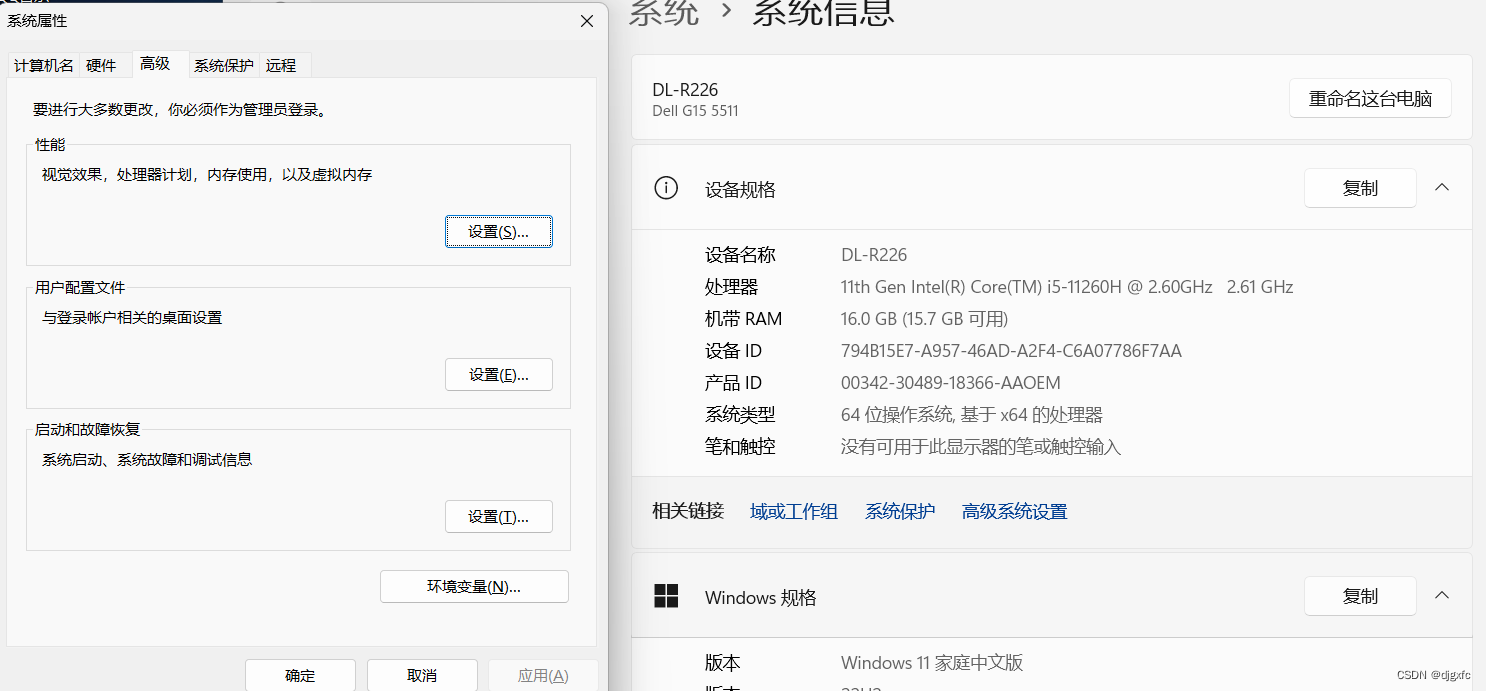Click the 视觉效果，处理器计划 description text
The width and height of the screenshot is (1486, 691).
click(207, 175)
